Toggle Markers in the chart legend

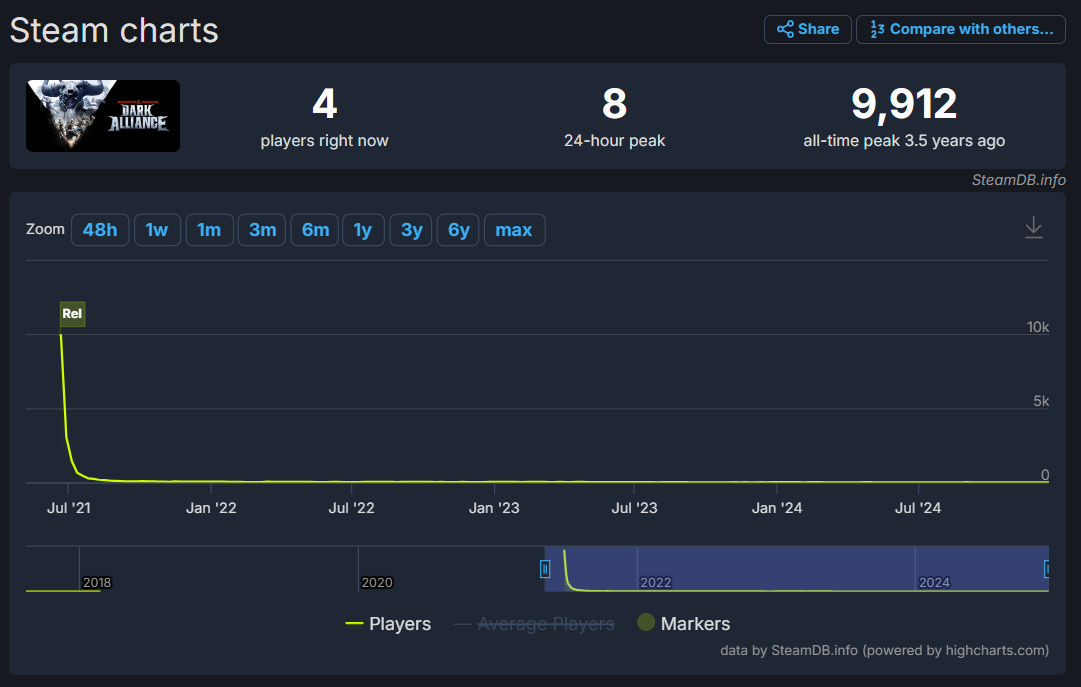coord(684,624)
